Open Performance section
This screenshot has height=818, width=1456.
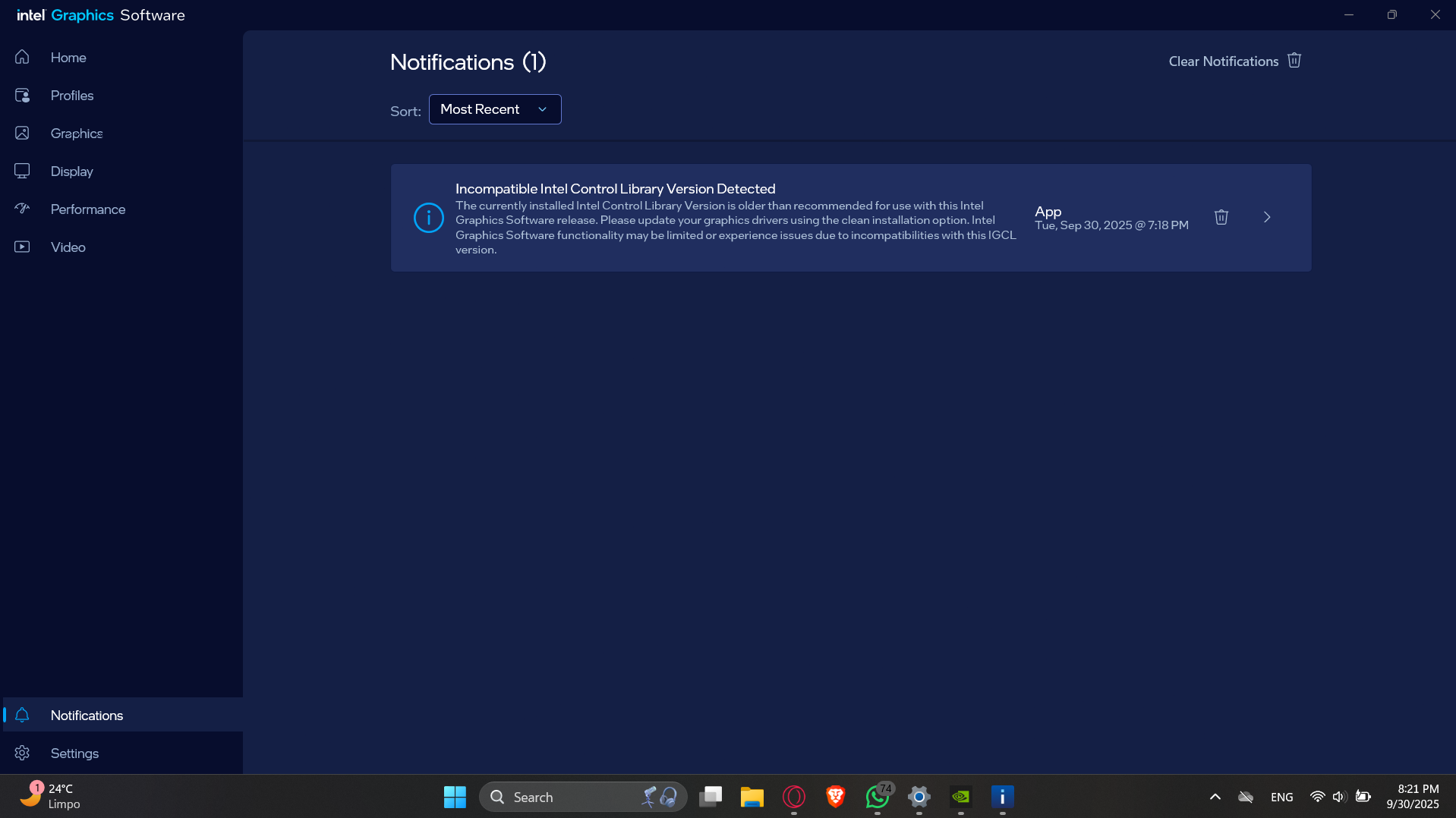[x=121, y=209]
